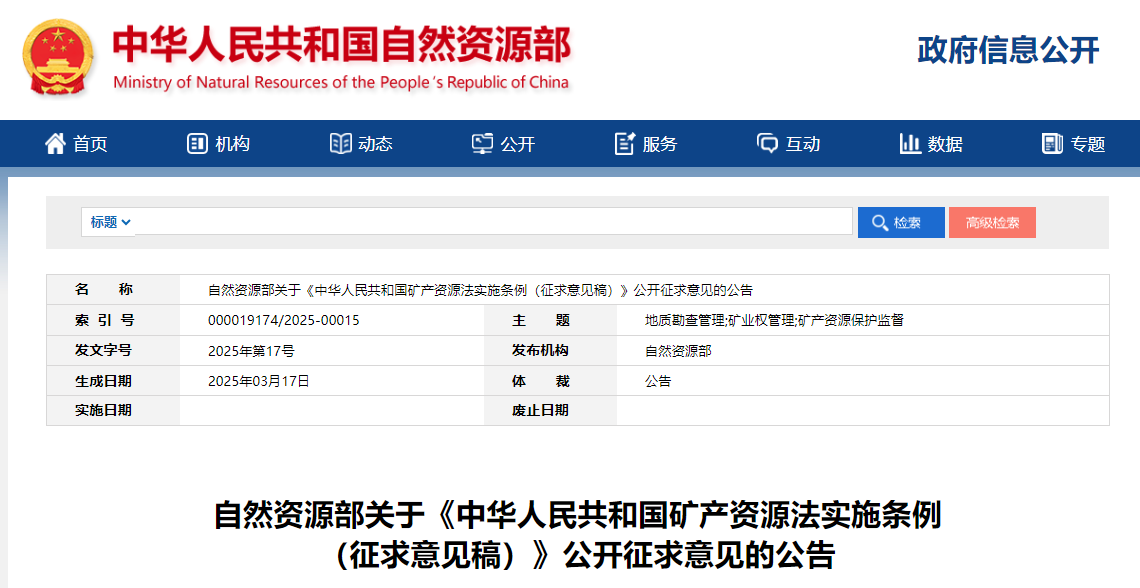Click the English ministry name subtitle
Screen dimensions: 1140x588
tap(341, 82)
